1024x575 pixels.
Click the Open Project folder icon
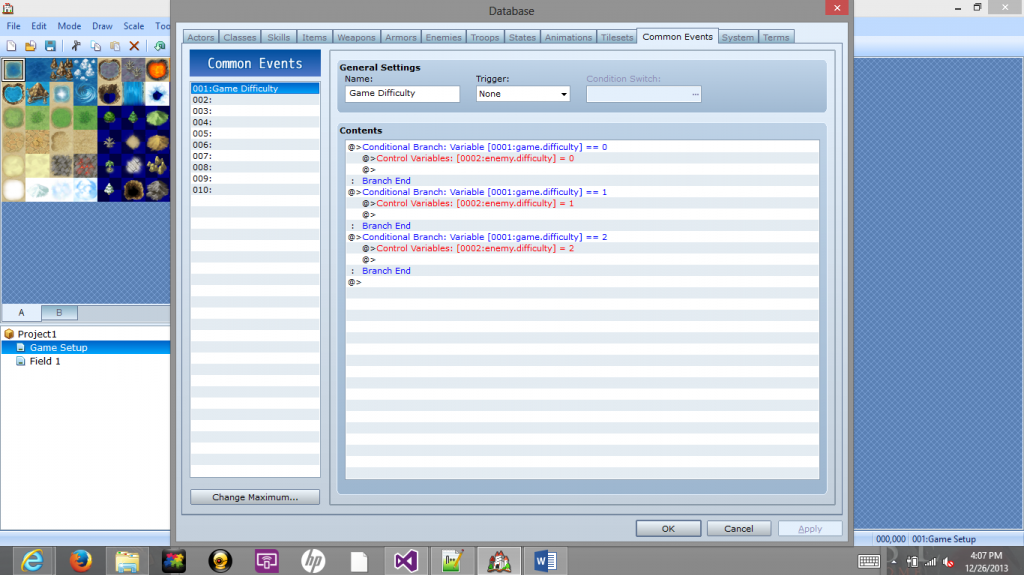30,46
